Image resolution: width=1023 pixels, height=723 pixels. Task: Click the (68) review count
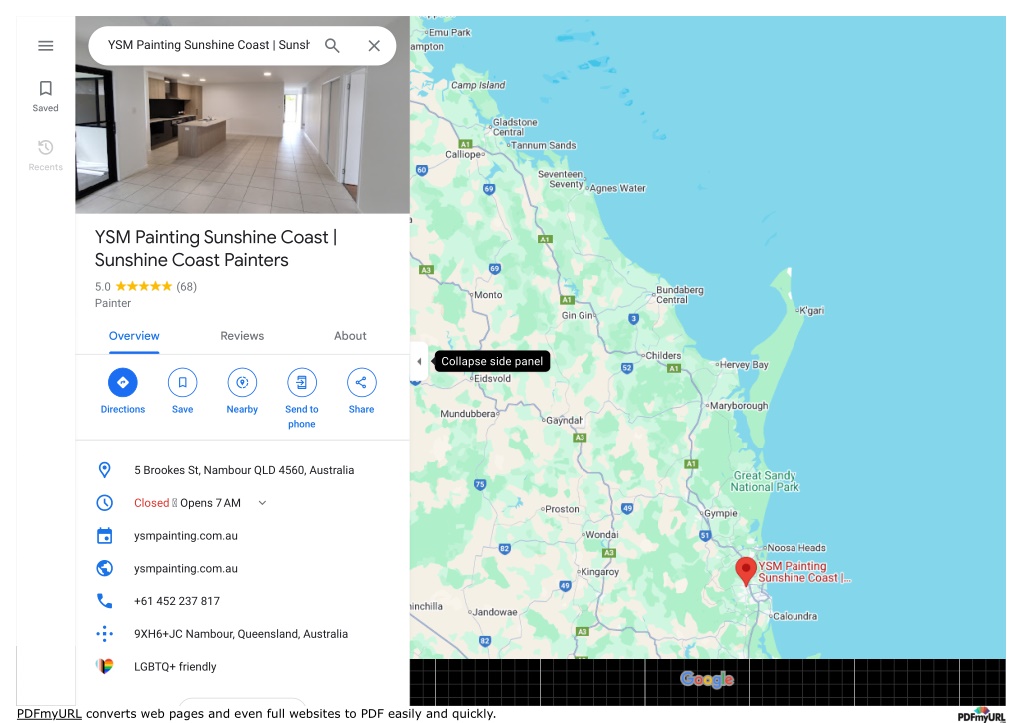click(187, 286)
